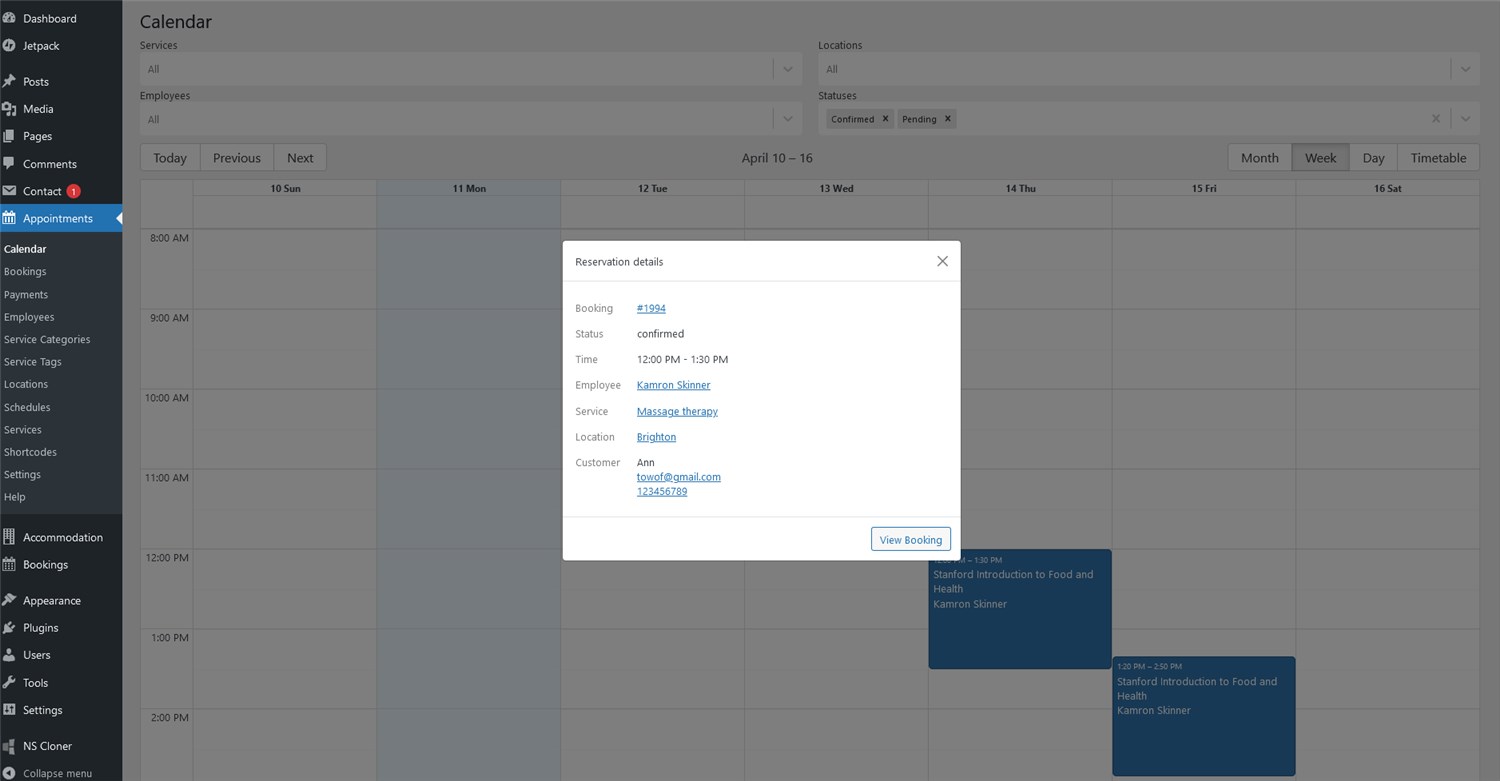
Task: Expand the Services filter dropdown
Action: click(x=787, y=69)
